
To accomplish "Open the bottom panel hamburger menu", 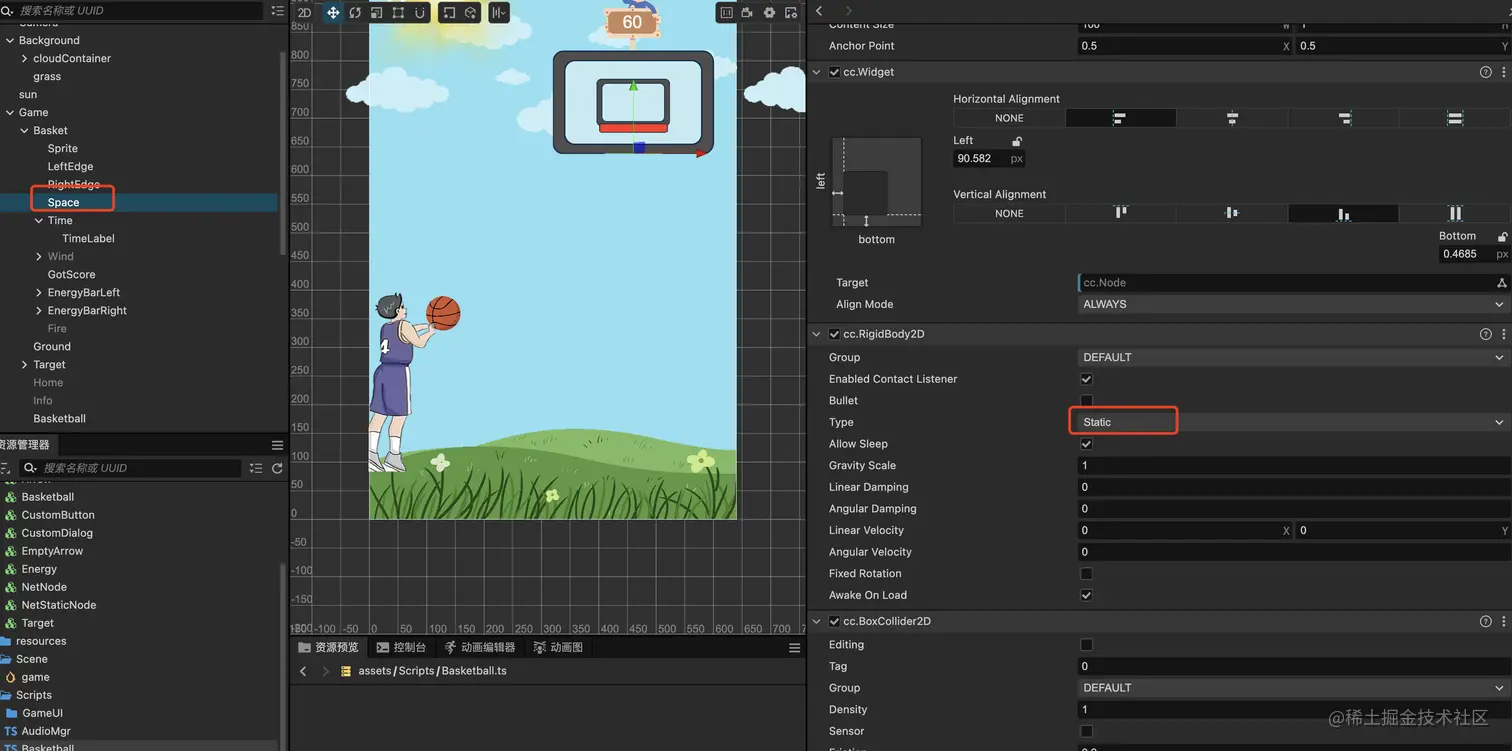I will click(x=795, y=648).
